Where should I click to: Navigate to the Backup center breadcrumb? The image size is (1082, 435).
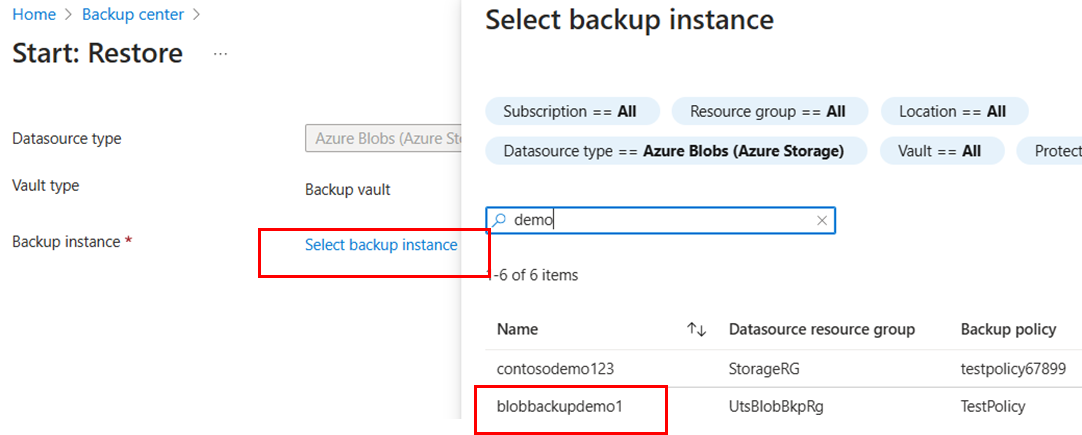pyautogui.click(x=133, y=15)
